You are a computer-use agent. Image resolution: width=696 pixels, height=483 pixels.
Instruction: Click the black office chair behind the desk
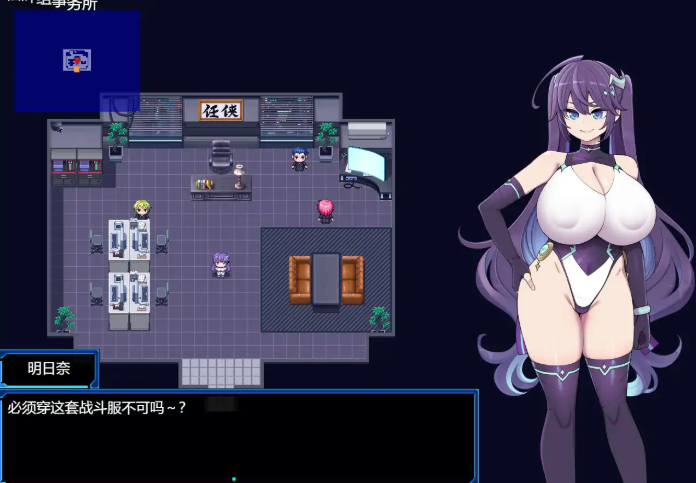coord(221,155)
